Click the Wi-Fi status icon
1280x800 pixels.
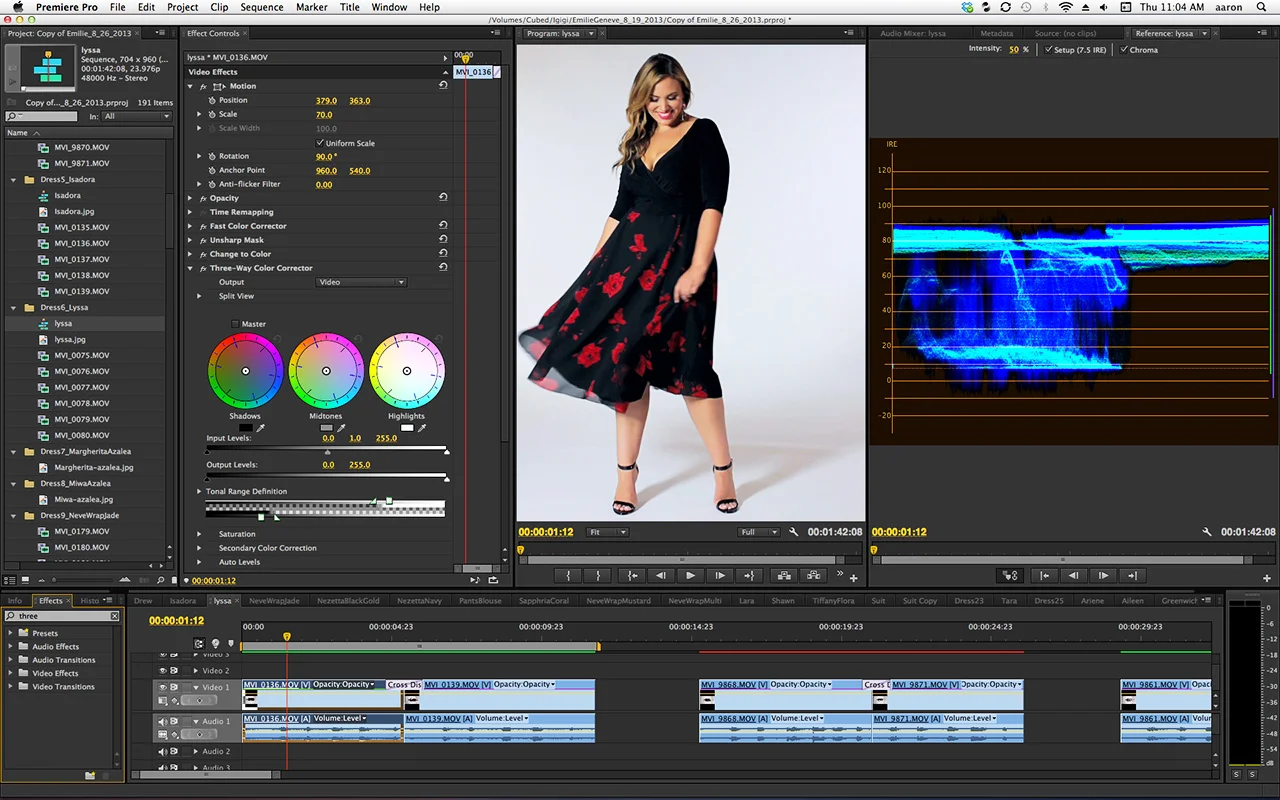click(x=1066, y=7)
